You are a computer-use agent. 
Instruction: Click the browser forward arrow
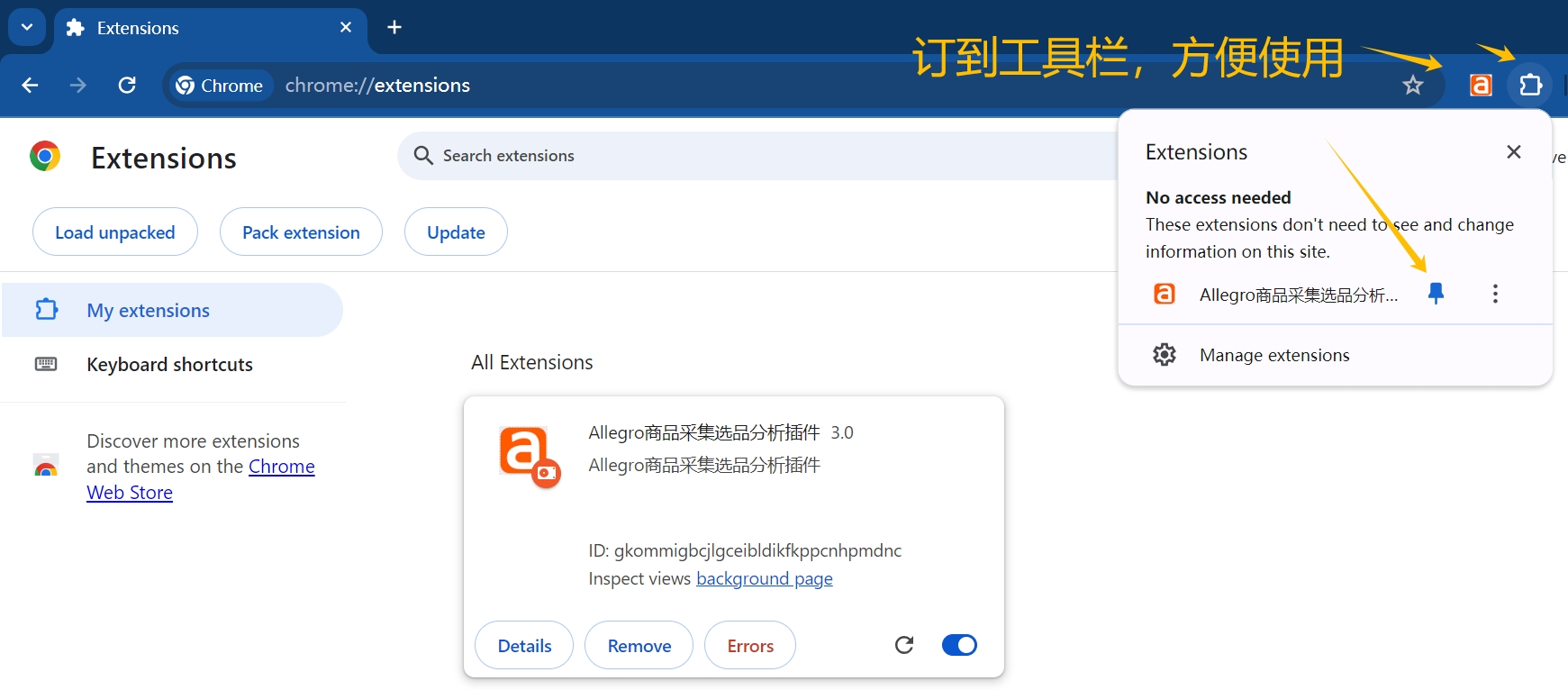[x=78, y=85]
